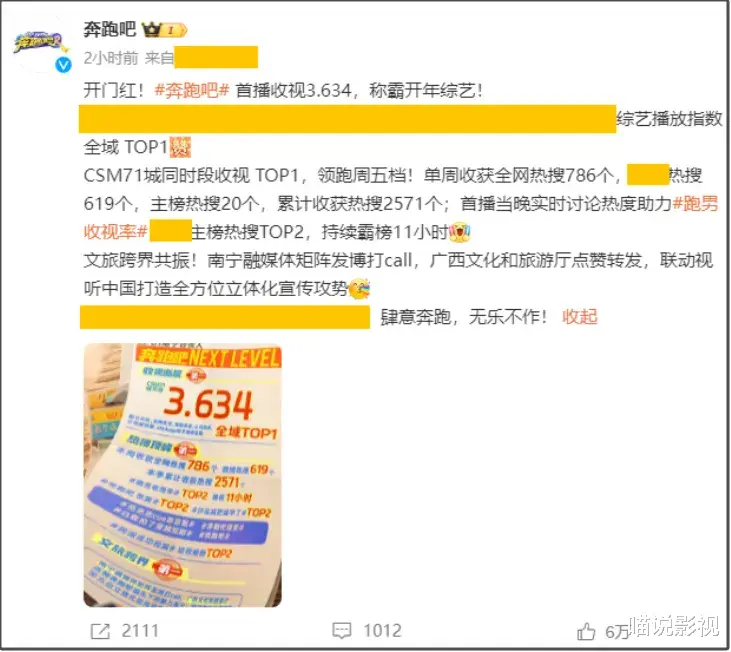Click the repost count 2111
Viewport: 731px width, 652px height.
(x=140, y=631)
